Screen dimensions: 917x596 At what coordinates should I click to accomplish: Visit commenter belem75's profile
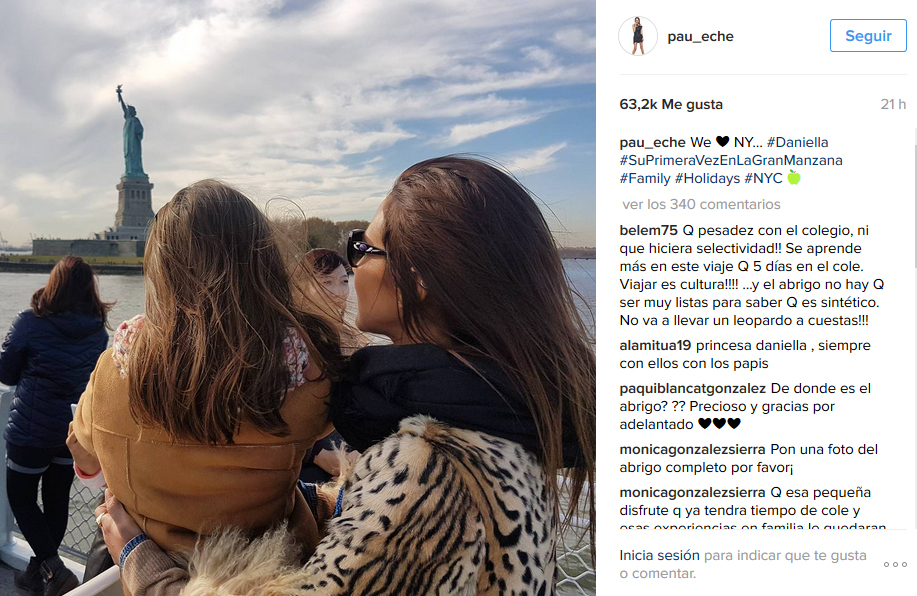[648, 230]
